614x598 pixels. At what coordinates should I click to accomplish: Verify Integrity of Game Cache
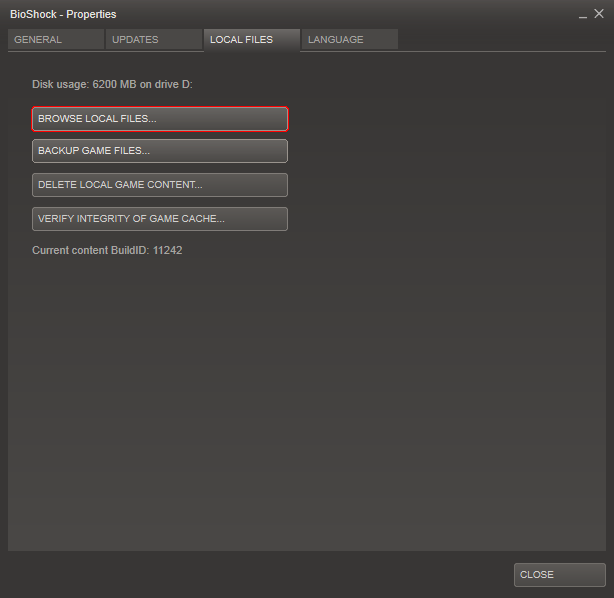point(160,219)
